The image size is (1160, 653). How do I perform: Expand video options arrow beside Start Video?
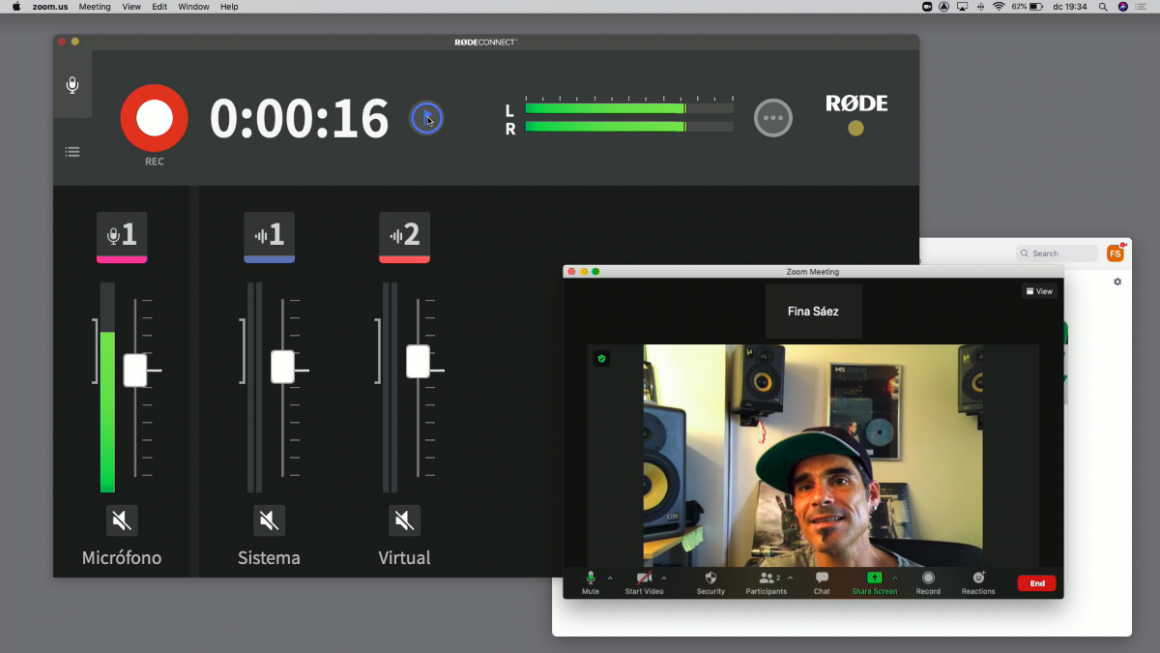pos(664,578)
